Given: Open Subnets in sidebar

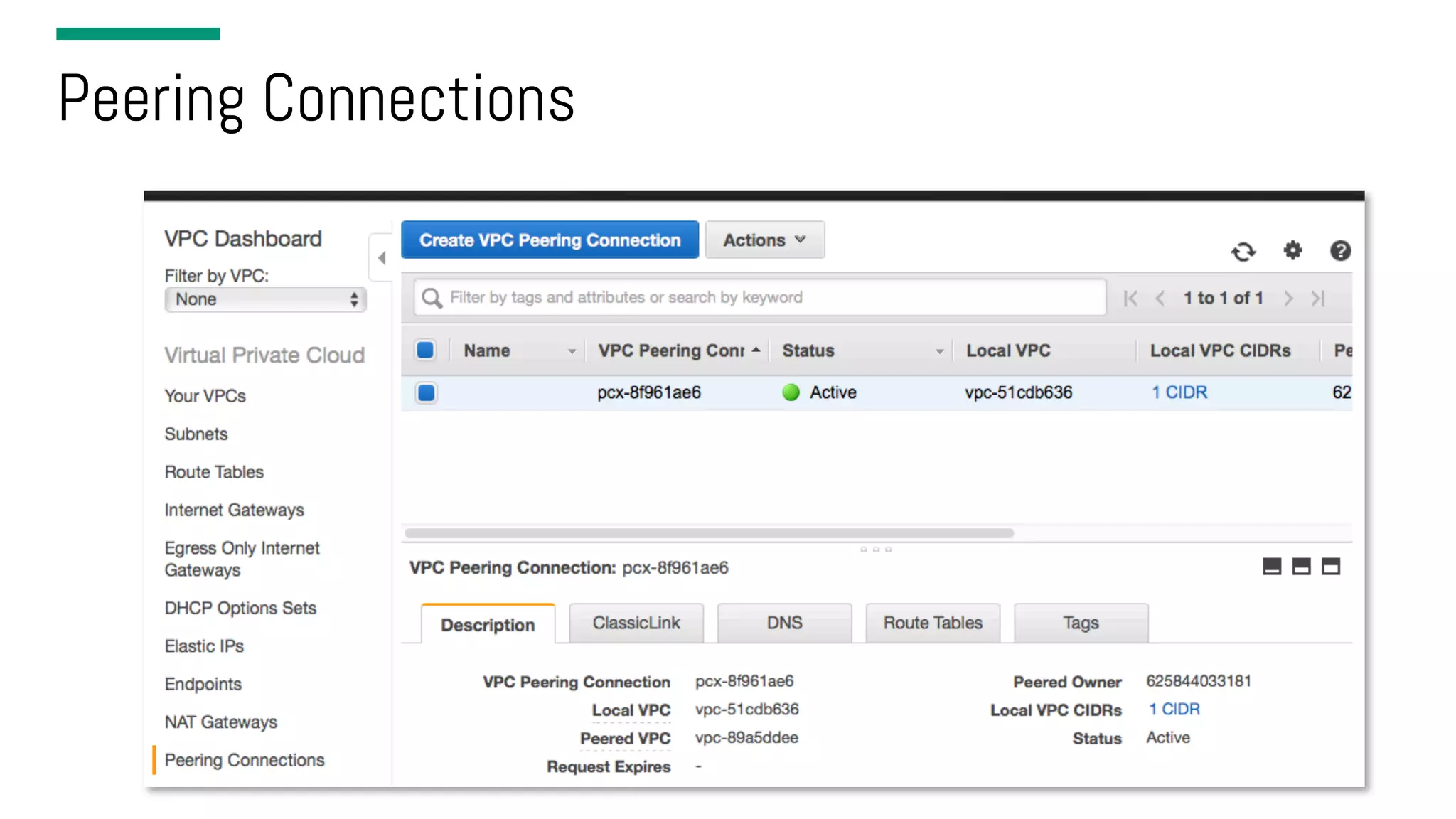Looking at the screenshot, I should 196,434.
